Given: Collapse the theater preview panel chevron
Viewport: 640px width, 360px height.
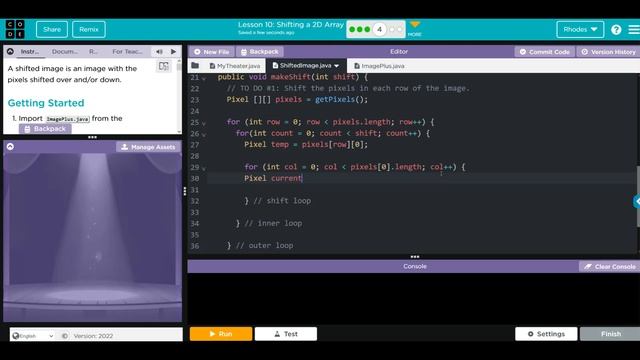Looking at the screenshot, I should 10,147.
